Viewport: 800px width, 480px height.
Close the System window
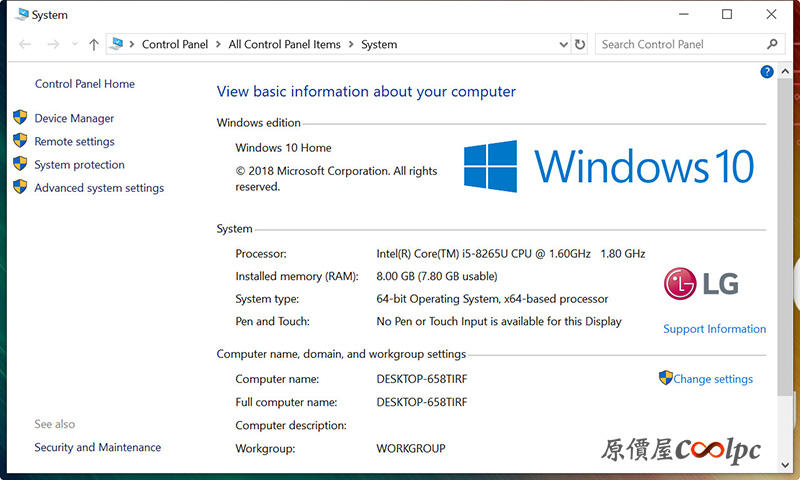(771, 14)
